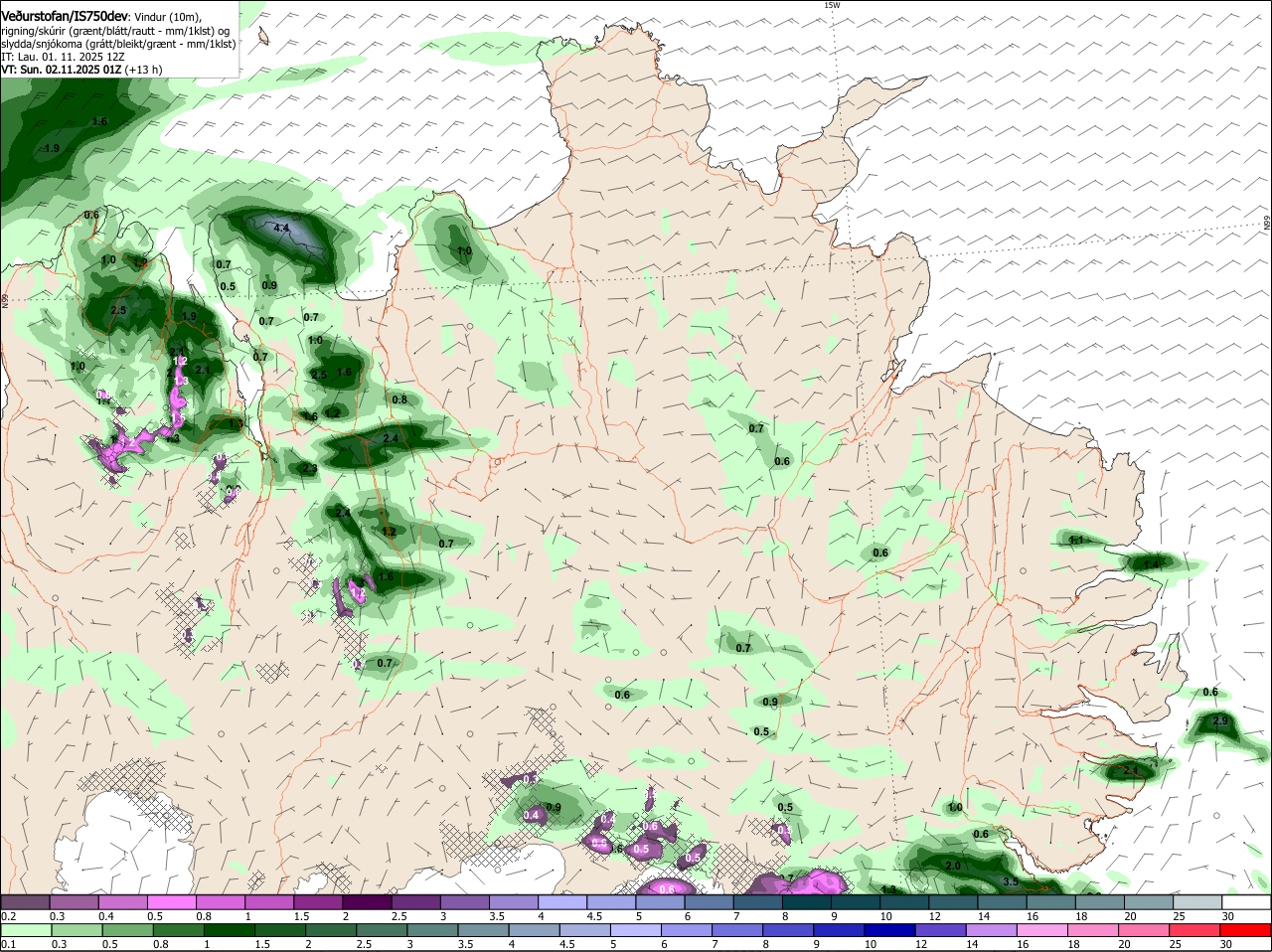The image size is (1272, 952).
Task: Click the bright red 30 rain legend swatch
Action: tap(1246, 930)
